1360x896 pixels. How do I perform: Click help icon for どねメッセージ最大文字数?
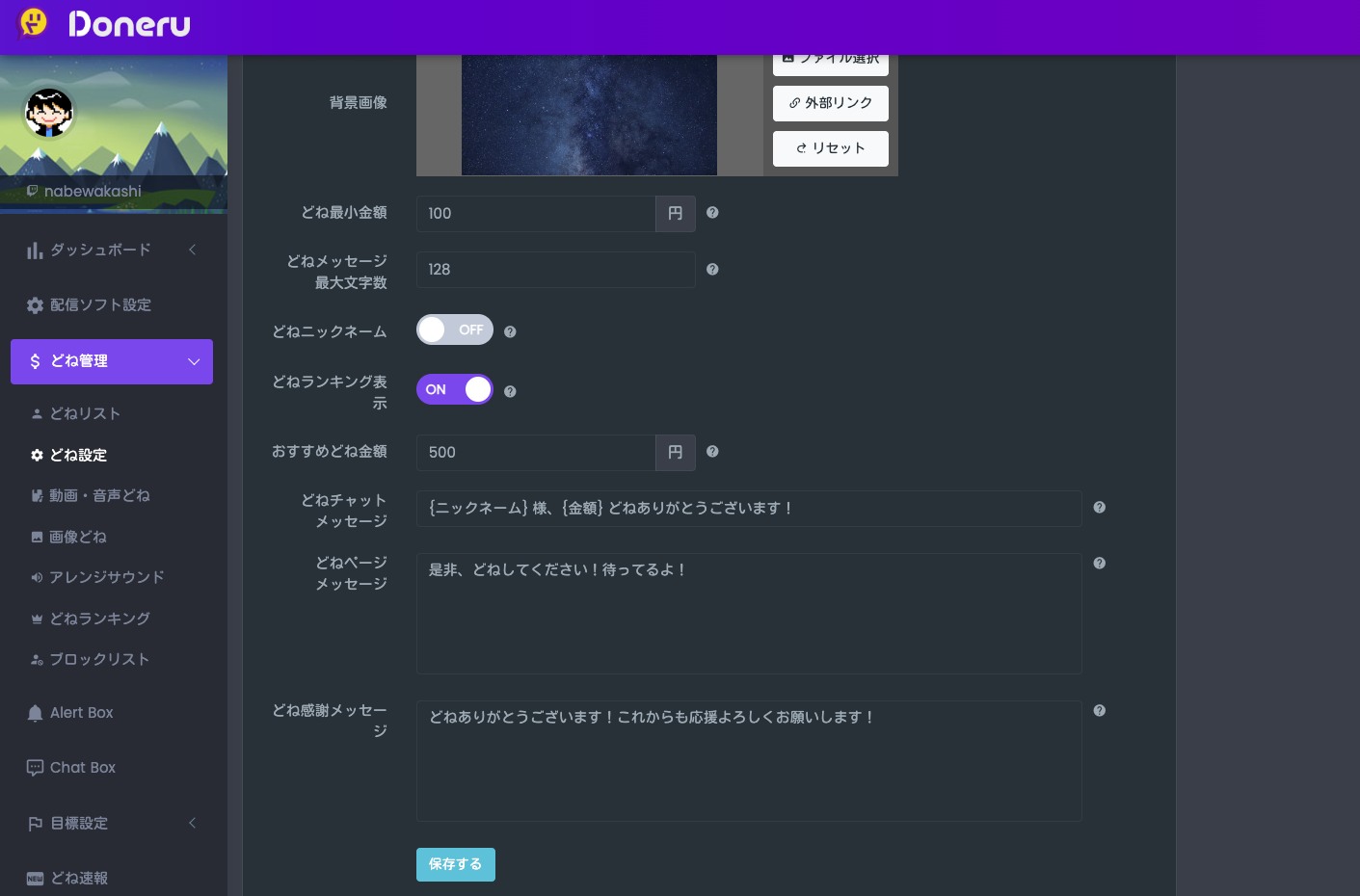click(x=712, y=270)
